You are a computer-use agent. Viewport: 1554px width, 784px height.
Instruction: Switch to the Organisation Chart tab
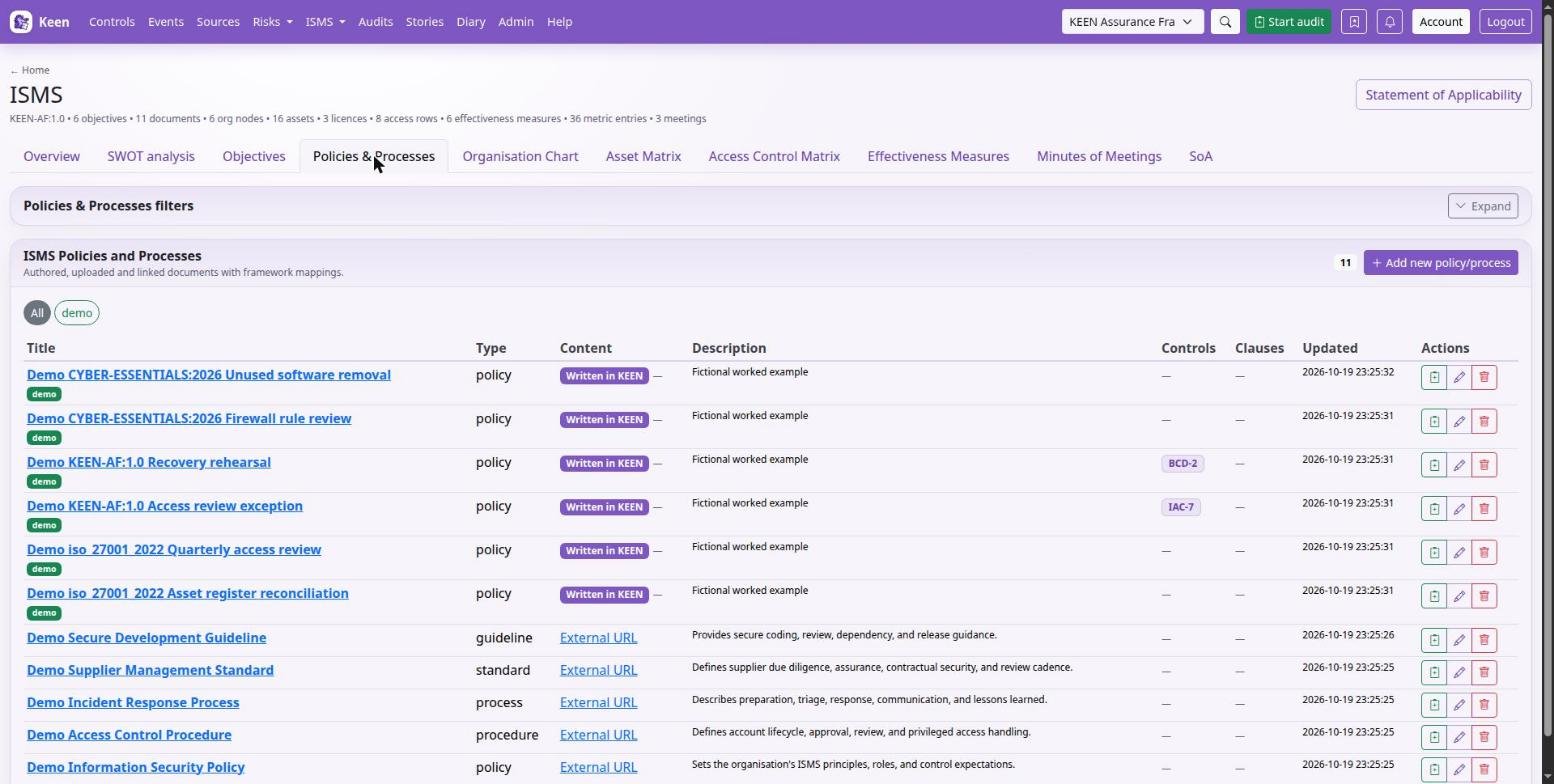pos(520,156)
